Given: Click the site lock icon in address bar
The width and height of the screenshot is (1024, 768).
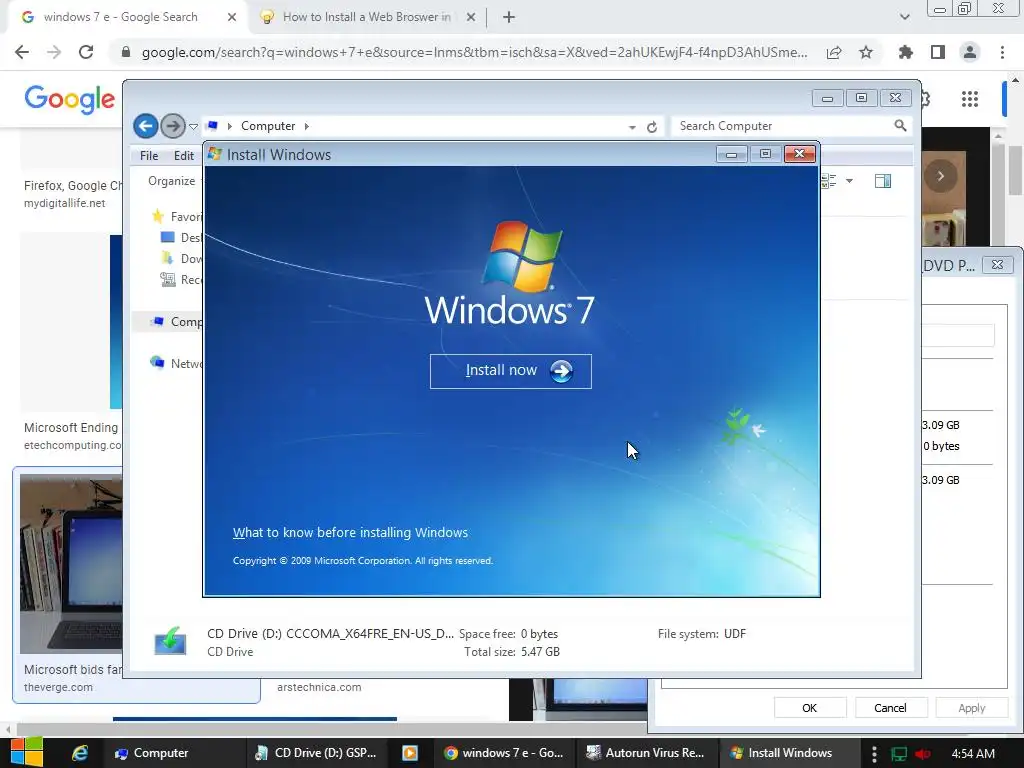Looking at the screenshot, I should 126,52.
